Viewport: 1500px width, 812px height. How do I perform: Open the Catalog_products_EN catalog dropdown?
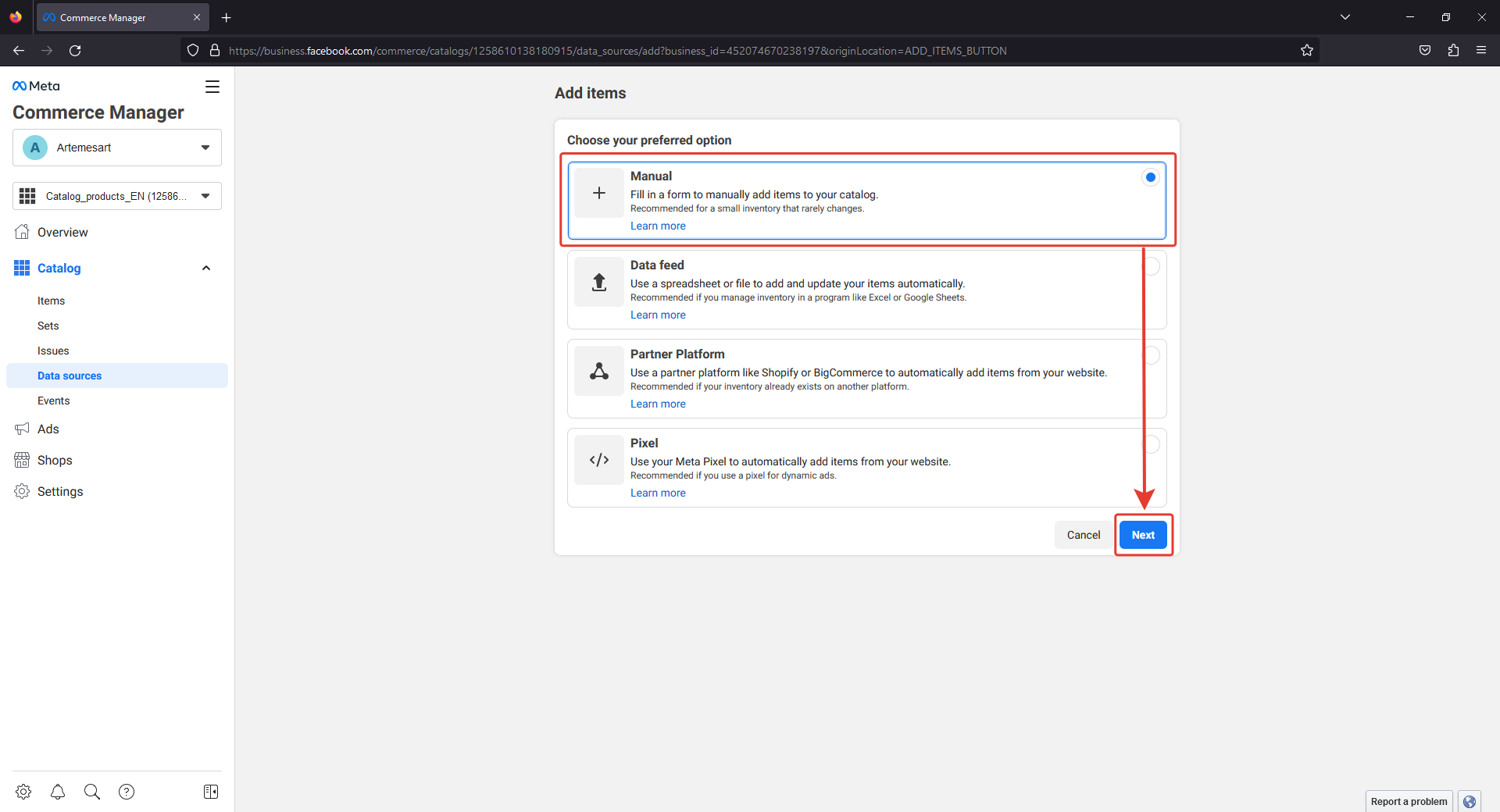[117, 196]
